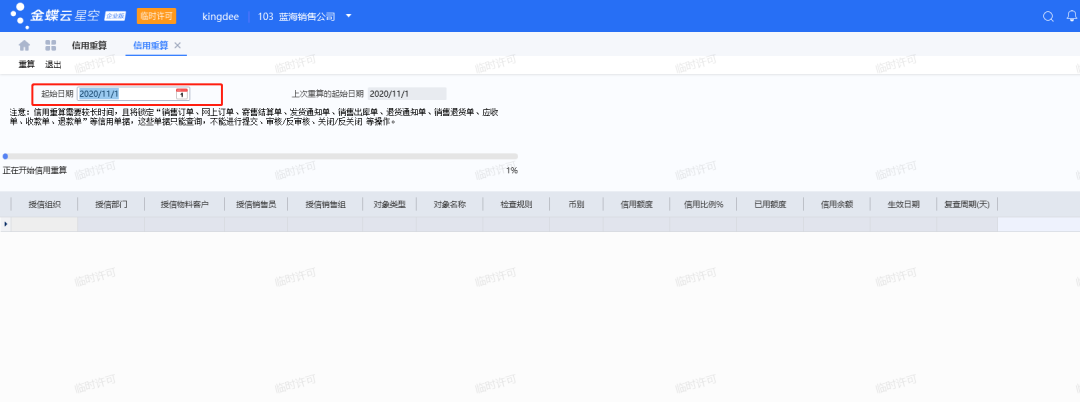Click the 授信销售组 column header

(325, 204)
